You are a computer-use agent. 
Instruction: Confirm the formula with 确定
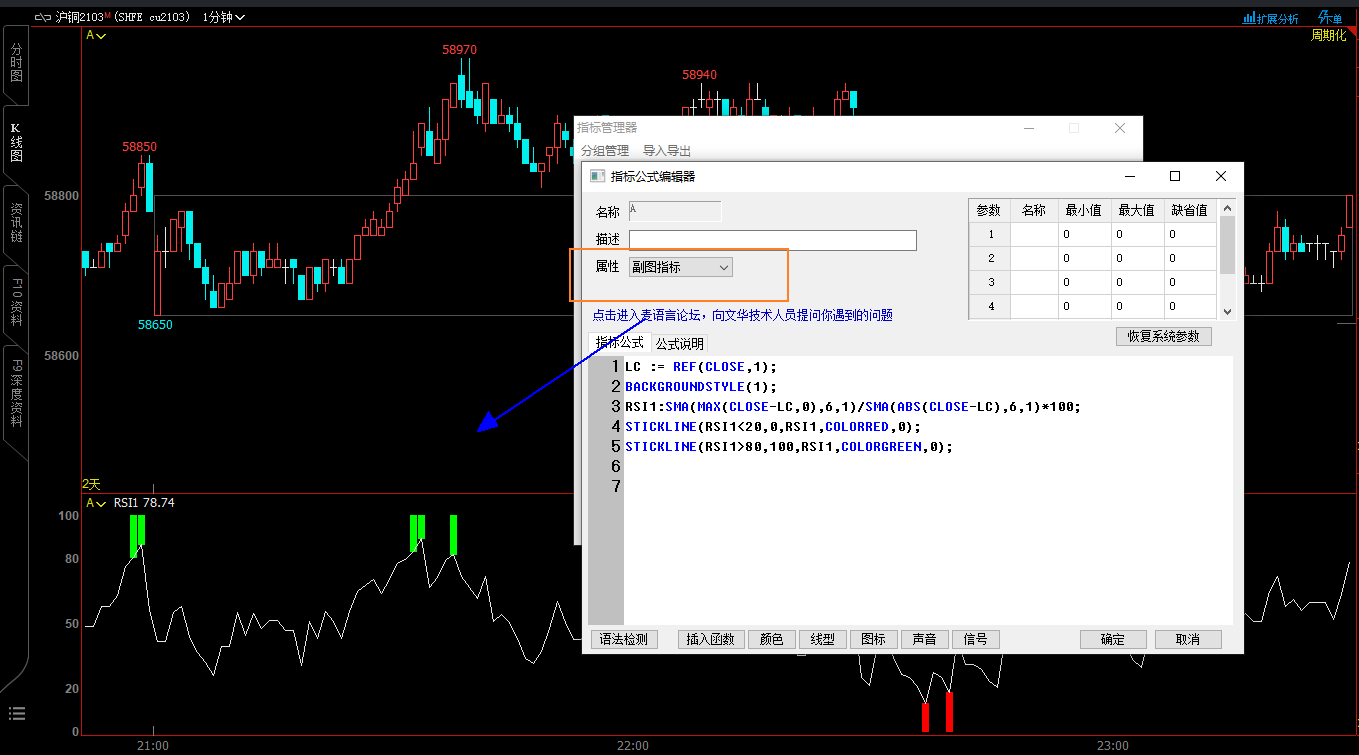point(1113,639)
